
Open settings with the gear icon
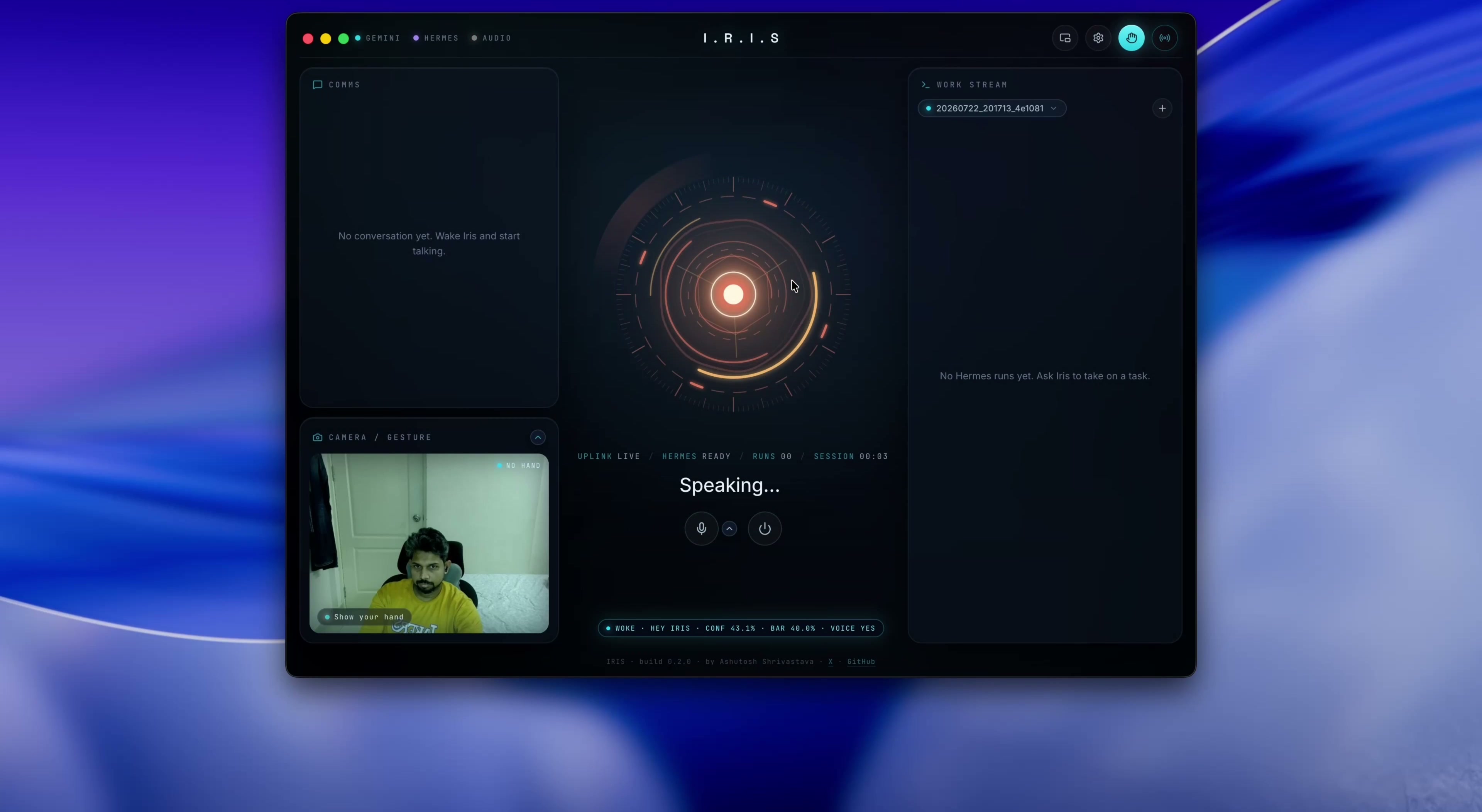coord(1098,38)
